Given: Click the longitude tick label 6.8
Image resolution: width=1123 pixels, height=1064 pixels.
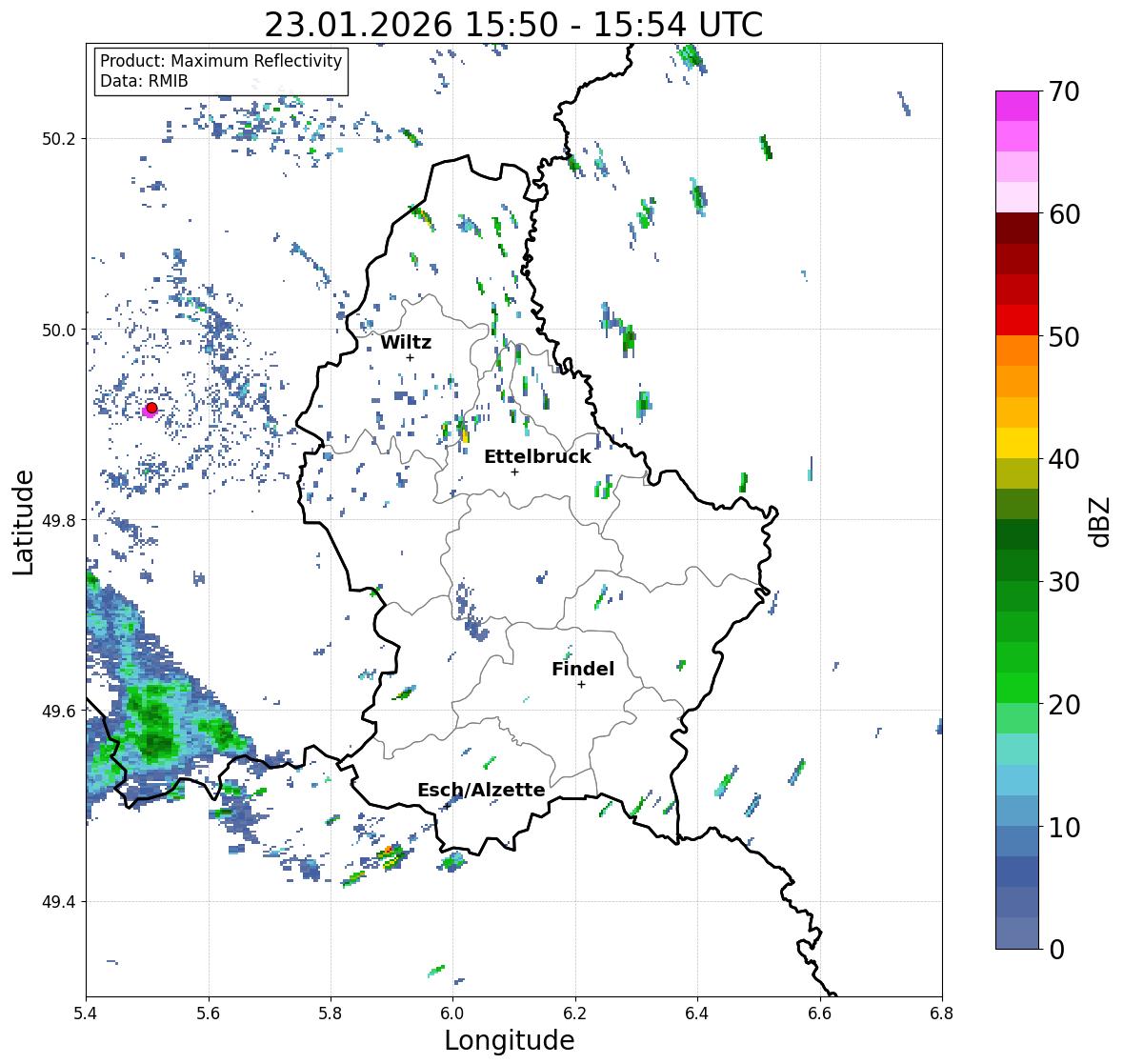Looking at the screenshot, I should click(x=941, y=1014).
